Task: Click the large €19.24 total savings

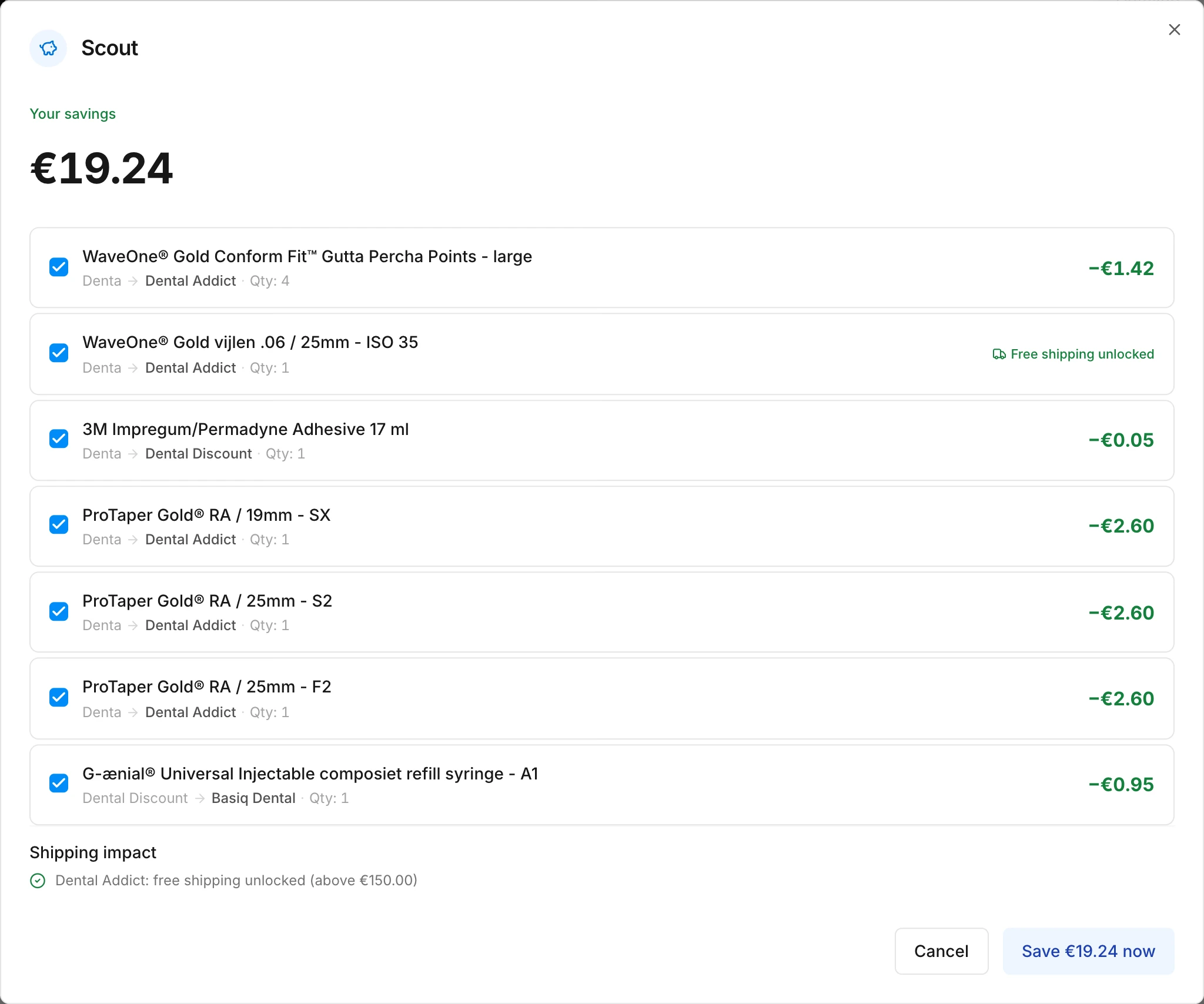Action: point(102,169)
